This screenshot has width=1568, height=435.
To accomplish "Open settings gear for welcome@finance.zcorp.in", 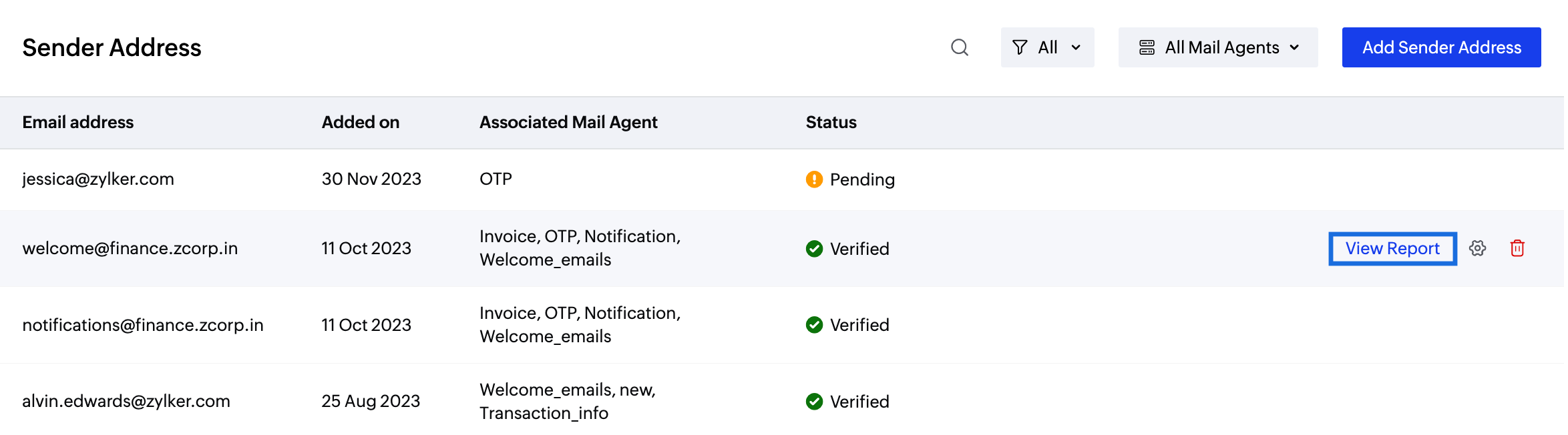I will (x=1478, y=248).
